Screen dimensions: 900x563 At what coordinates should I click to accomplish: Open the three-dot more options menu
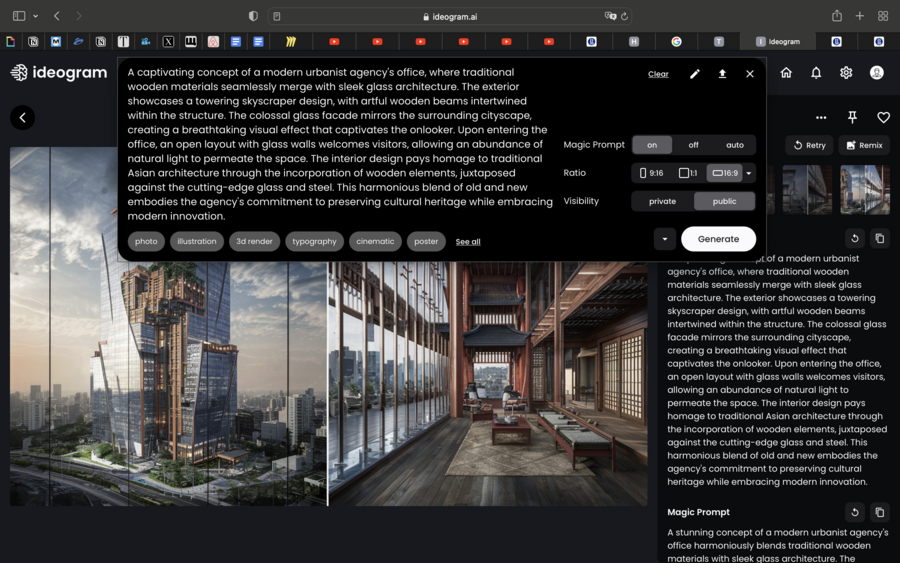(821, 117)
